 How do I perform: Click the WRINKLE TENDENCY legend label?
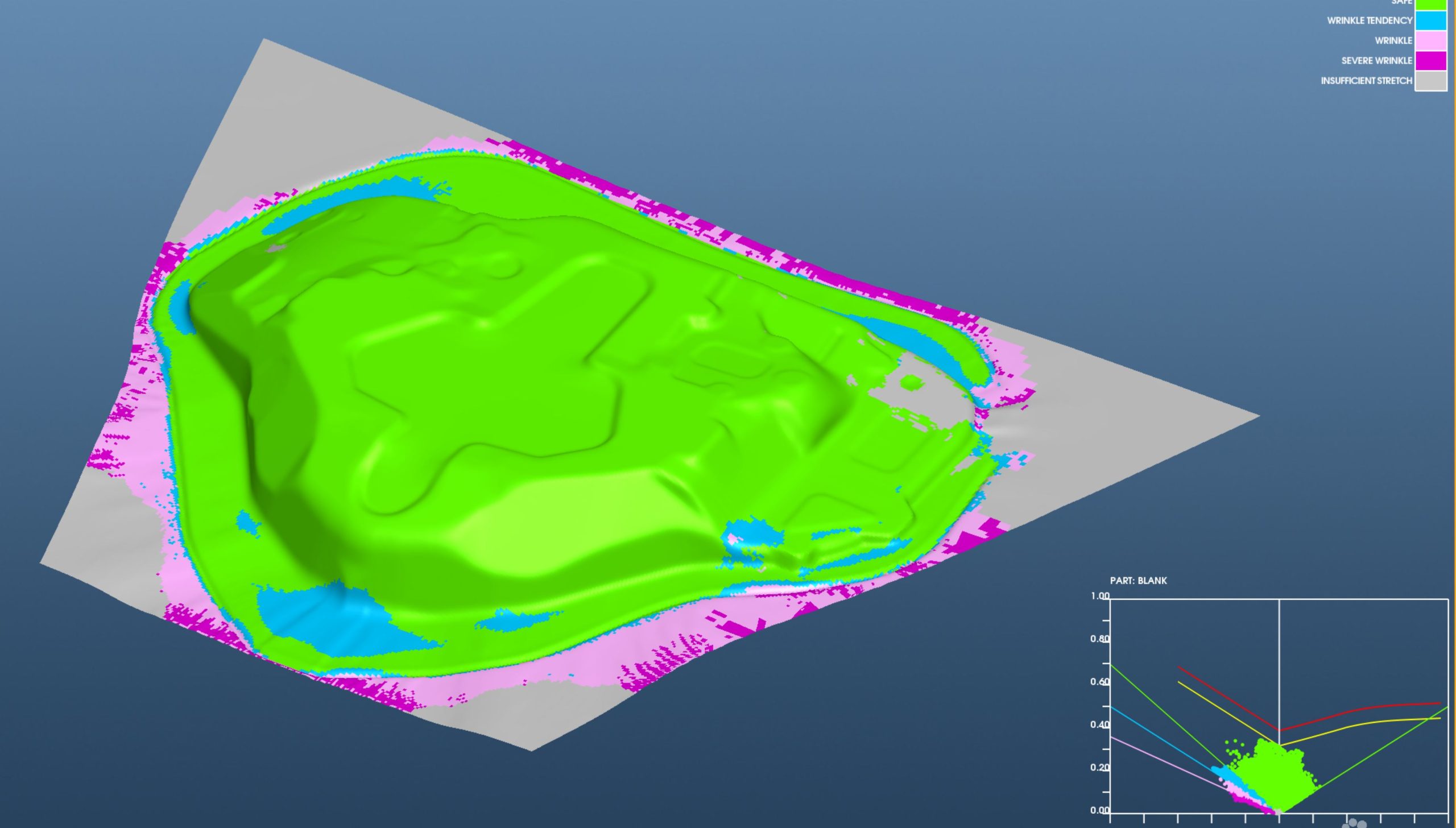click(1369, 20)
